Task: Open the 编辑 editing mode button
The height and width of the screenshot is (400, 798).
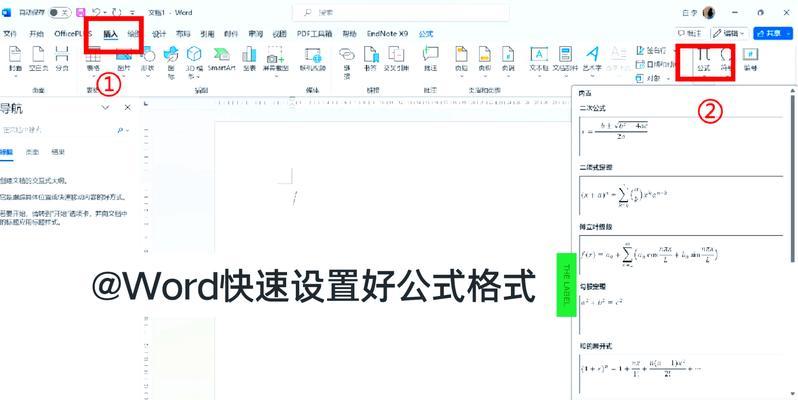Action: [x=729, y=33]
